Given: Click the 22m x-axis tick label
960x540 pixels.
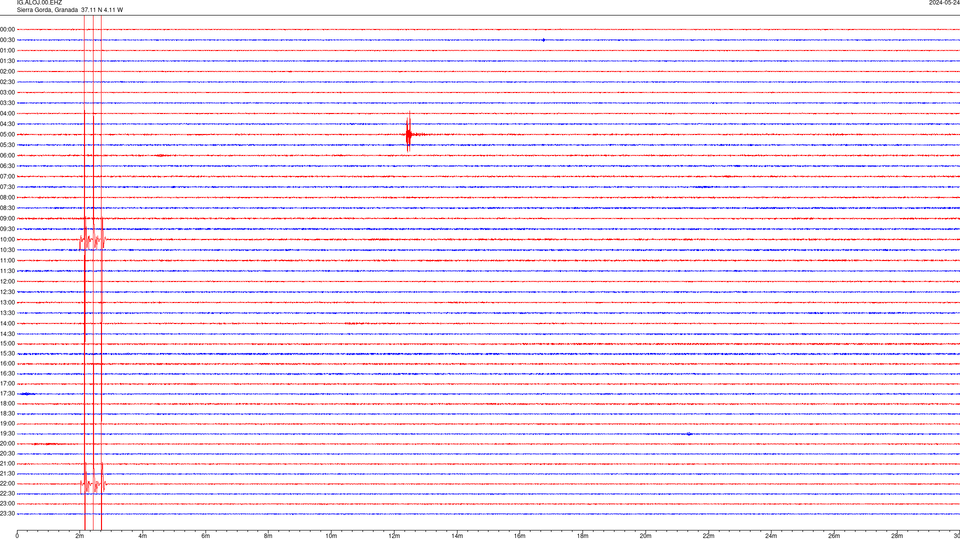Looking at the screenshot, I should 708,536.
